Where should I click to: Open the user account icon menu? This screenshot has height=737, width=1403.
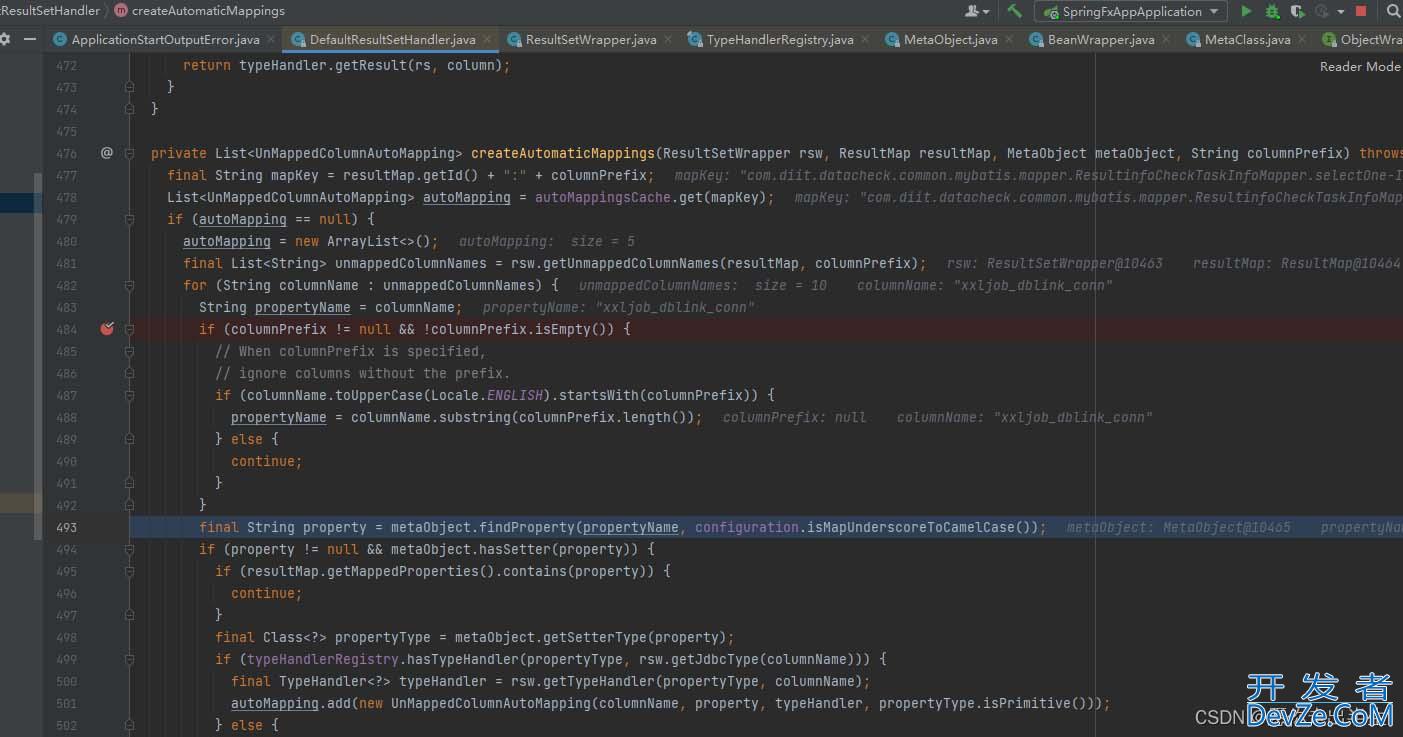tap(976, 11)
